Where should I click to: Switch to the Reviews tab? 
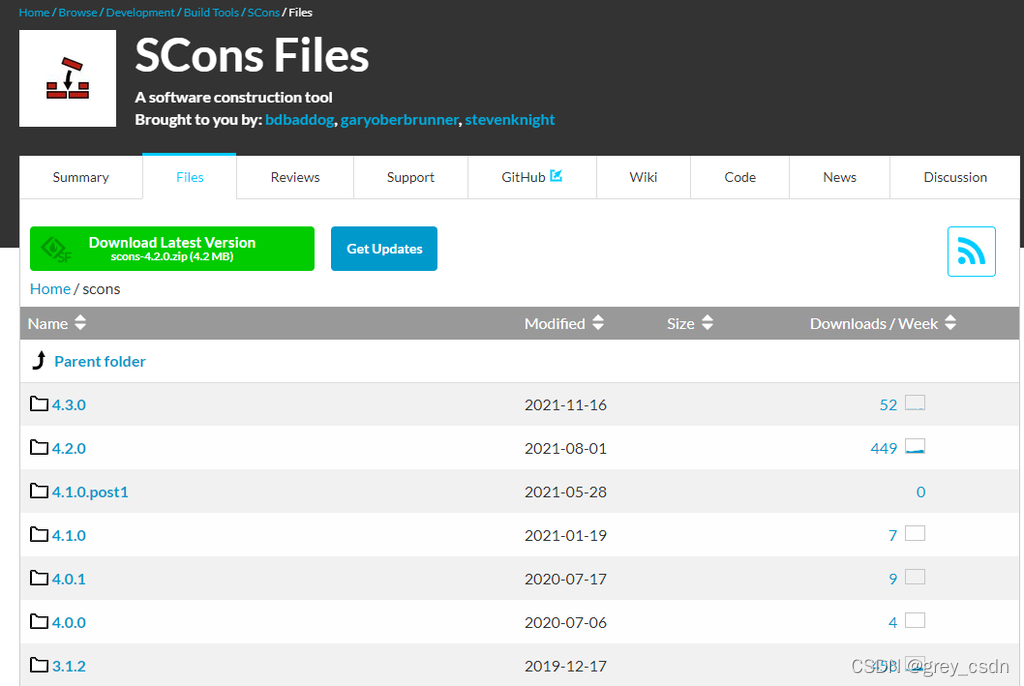(294, 177)
